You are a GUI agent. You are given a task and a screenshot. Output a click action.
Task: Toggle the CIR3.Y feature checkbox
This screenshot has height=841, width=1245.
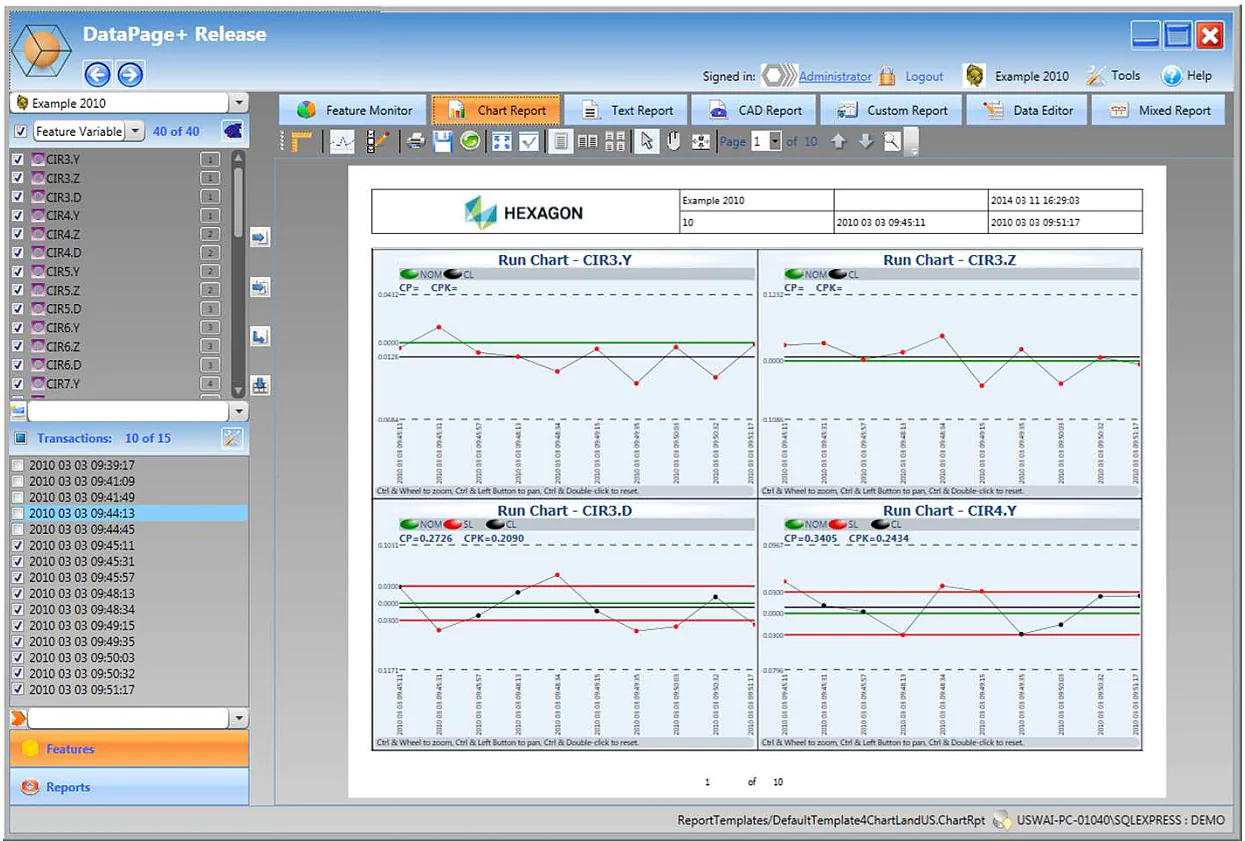click(x=17, y=159)
